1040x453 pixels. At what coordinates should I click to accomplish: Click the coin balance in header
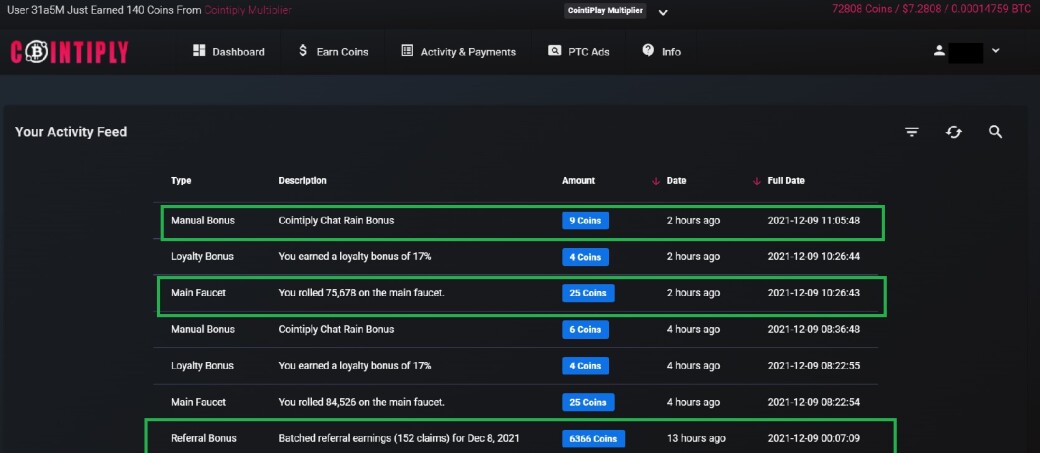tap(931, 9)
